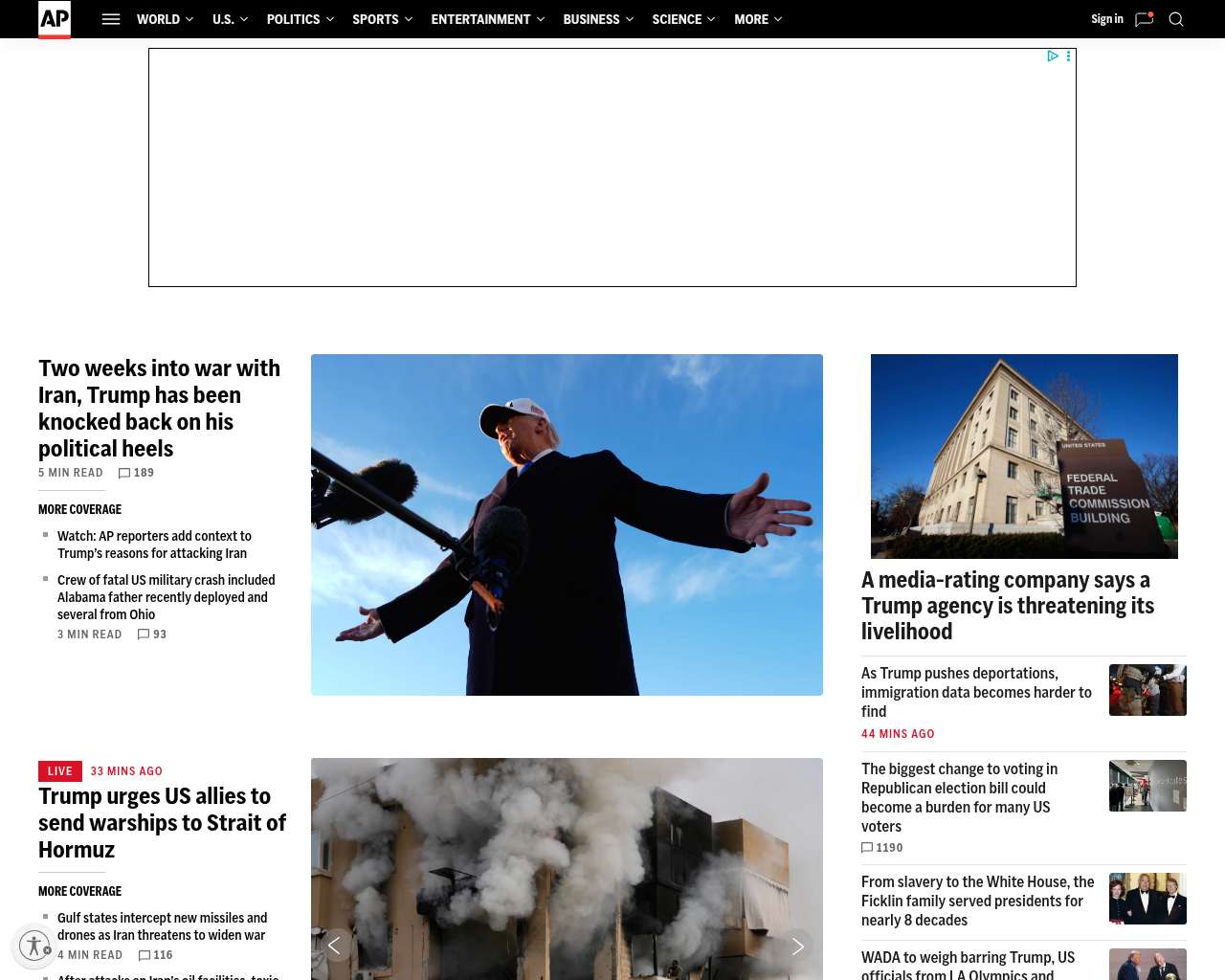Click the deportations story thumbnail
This screenshot has height=980, width=1225.
coord(1147,690)
